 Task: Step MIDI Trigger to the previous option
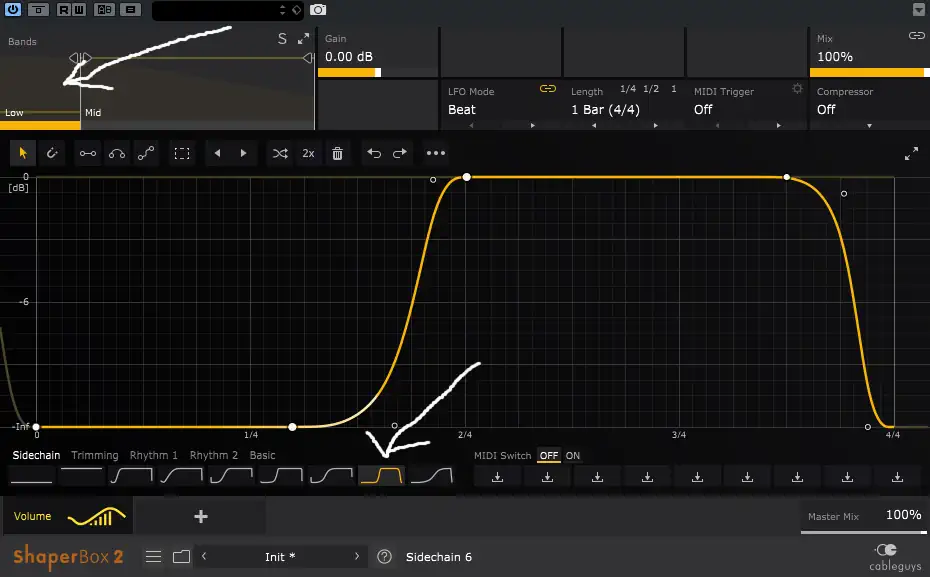tap(718, 125)
